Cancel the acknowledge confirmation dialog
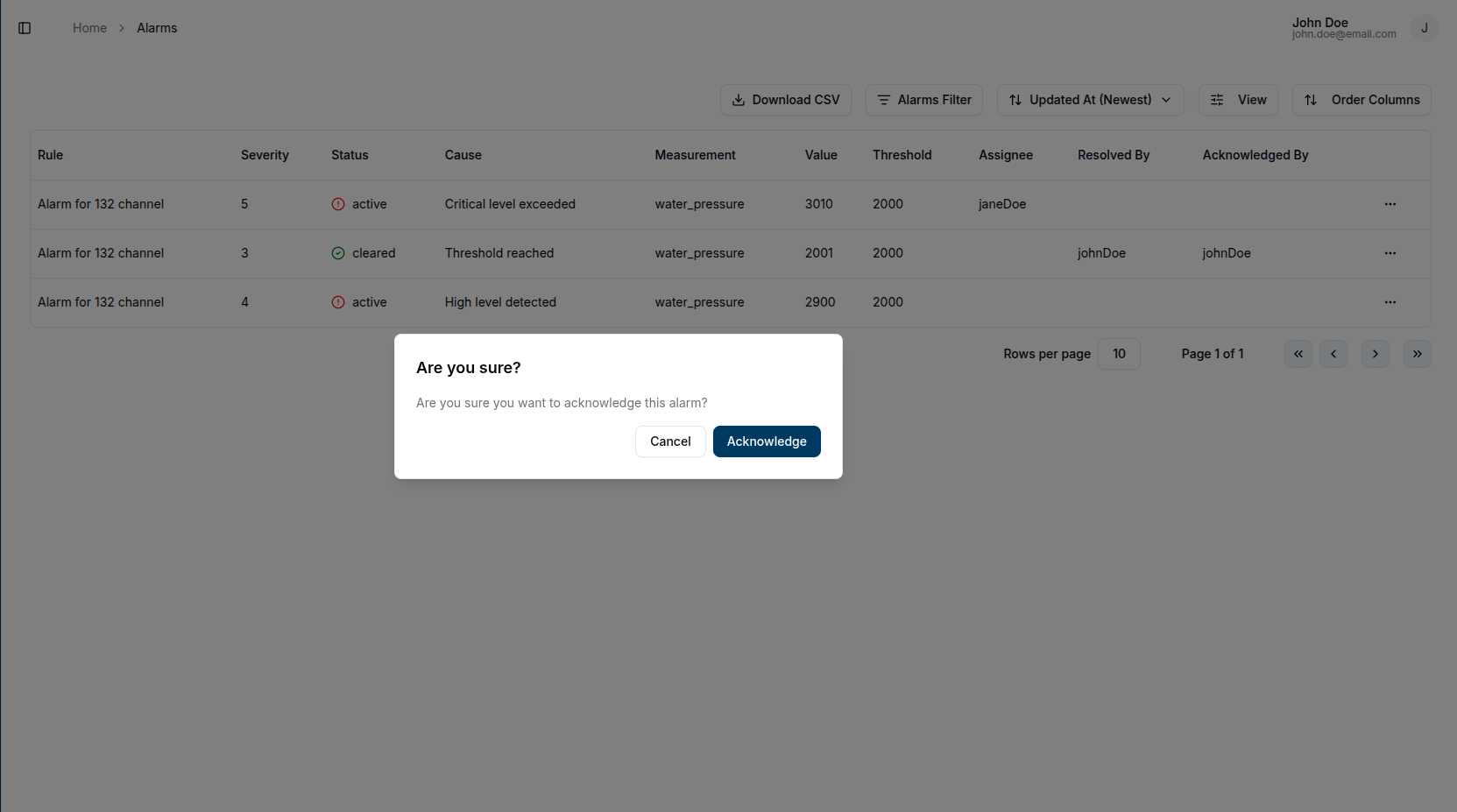Viewport: 1457px width, 812px height. [x=669, y=441]
